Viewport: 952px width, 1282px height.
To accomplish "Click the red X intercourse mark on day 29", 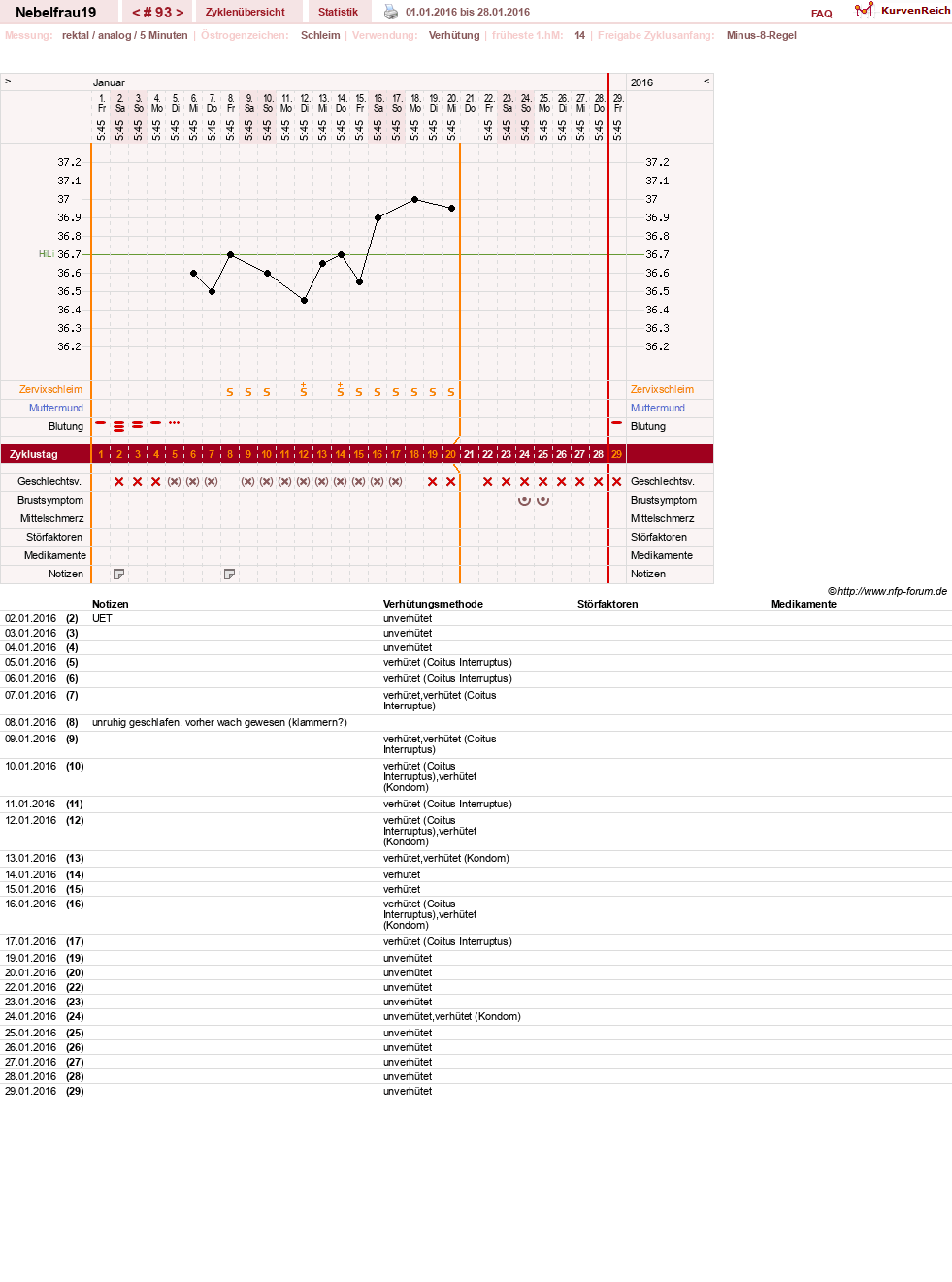I will [x=617, y=482].
